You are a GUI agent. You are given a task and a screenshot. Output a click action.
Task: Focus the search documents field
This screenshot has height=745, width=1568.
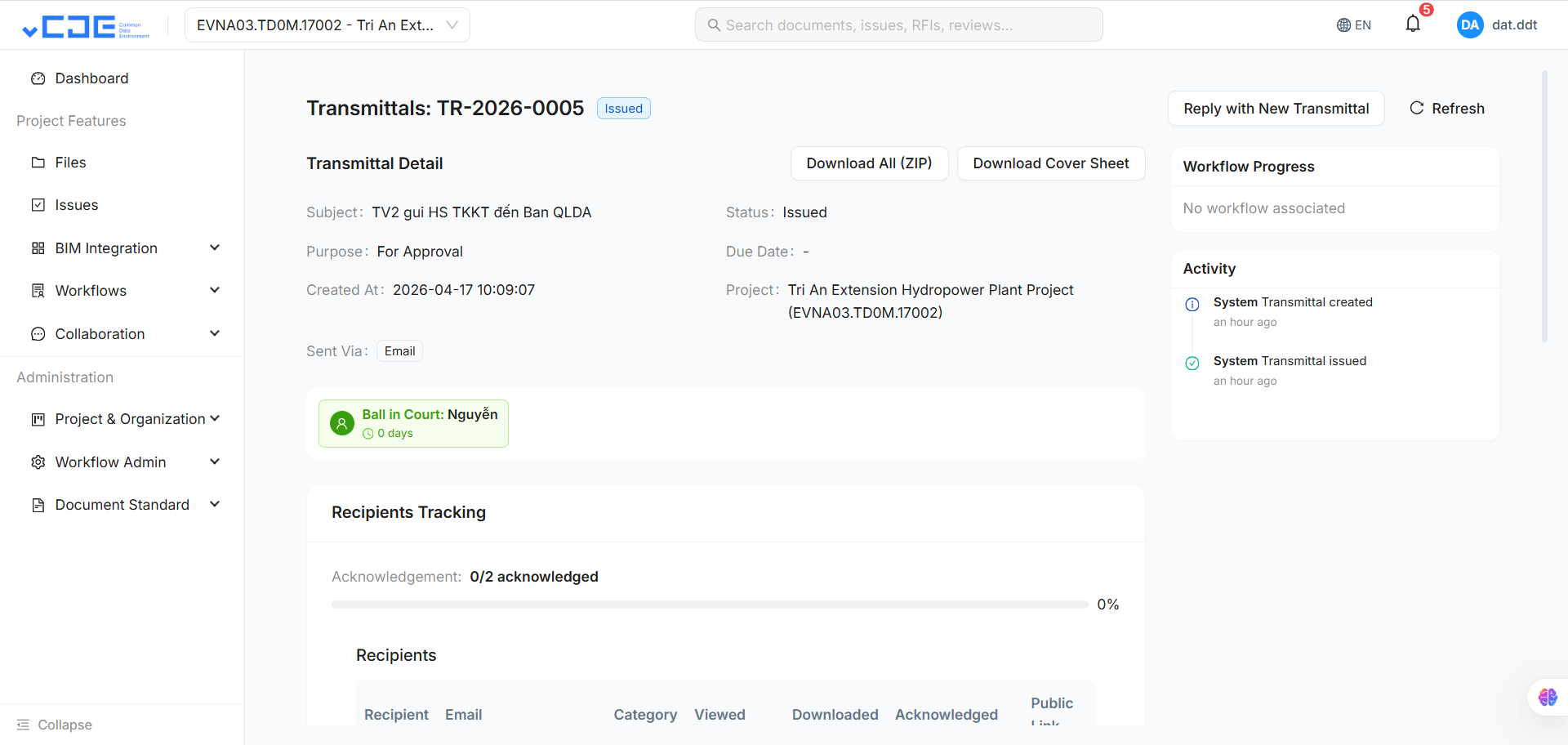coord(898,25)
